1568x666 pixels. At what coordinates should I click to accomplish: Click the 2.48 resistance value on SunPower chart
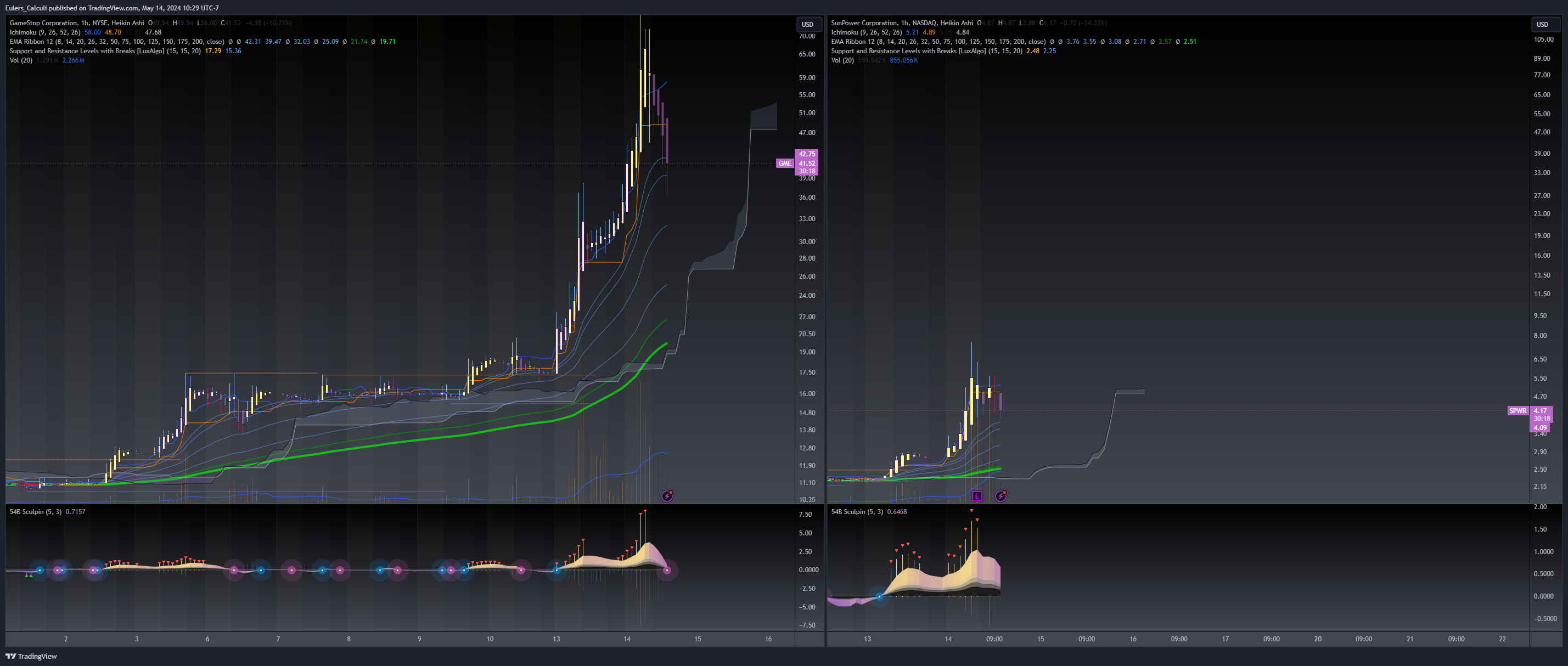1033,51
